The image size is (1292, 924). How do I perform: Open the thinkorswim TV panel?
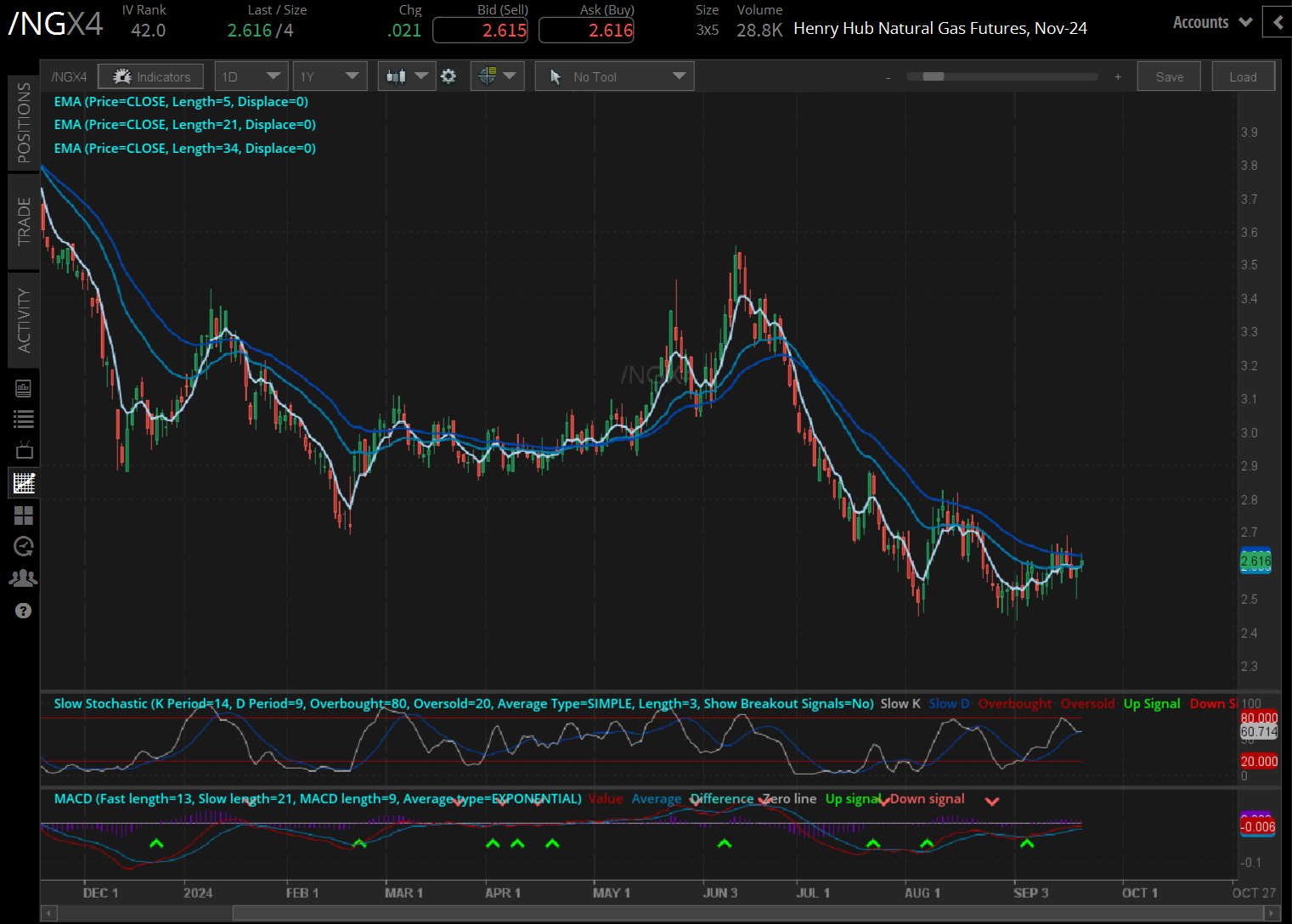(x=23, y=450)
